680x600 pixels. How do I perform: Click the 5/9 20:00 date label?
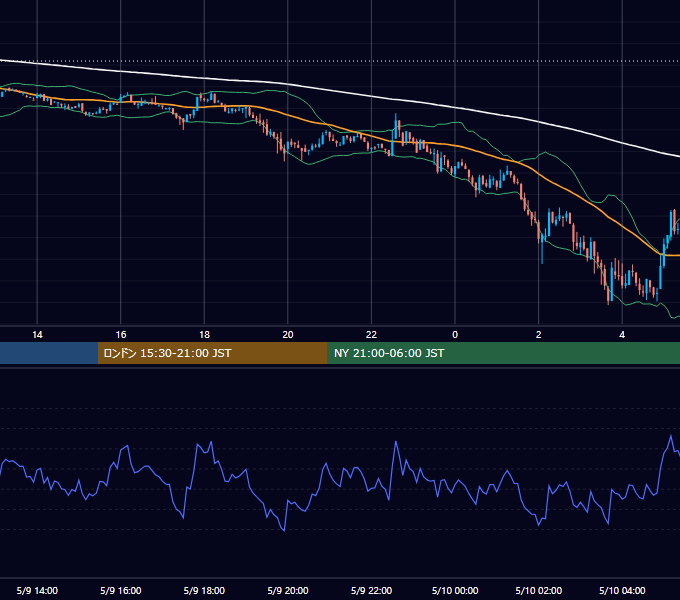point(288,590)
